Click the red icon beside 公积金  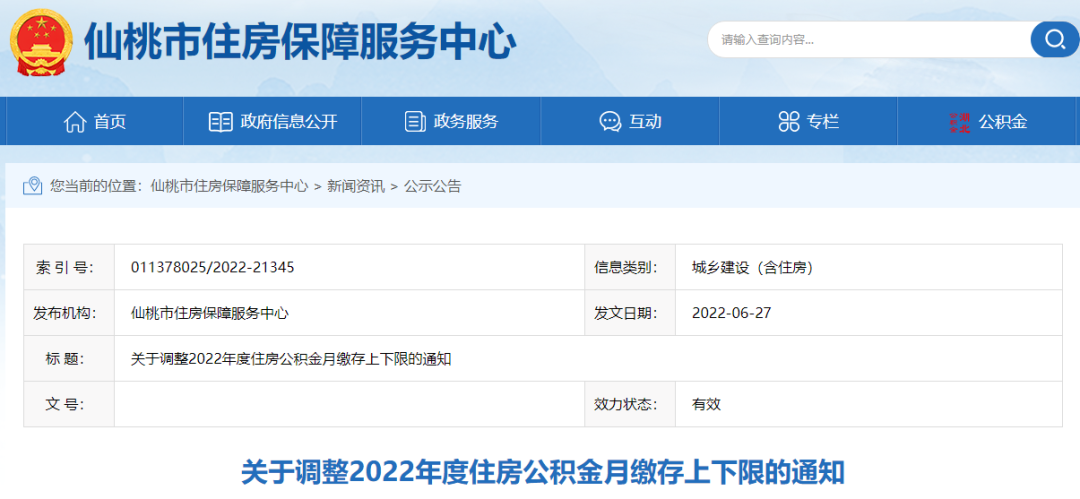point(959,122)
